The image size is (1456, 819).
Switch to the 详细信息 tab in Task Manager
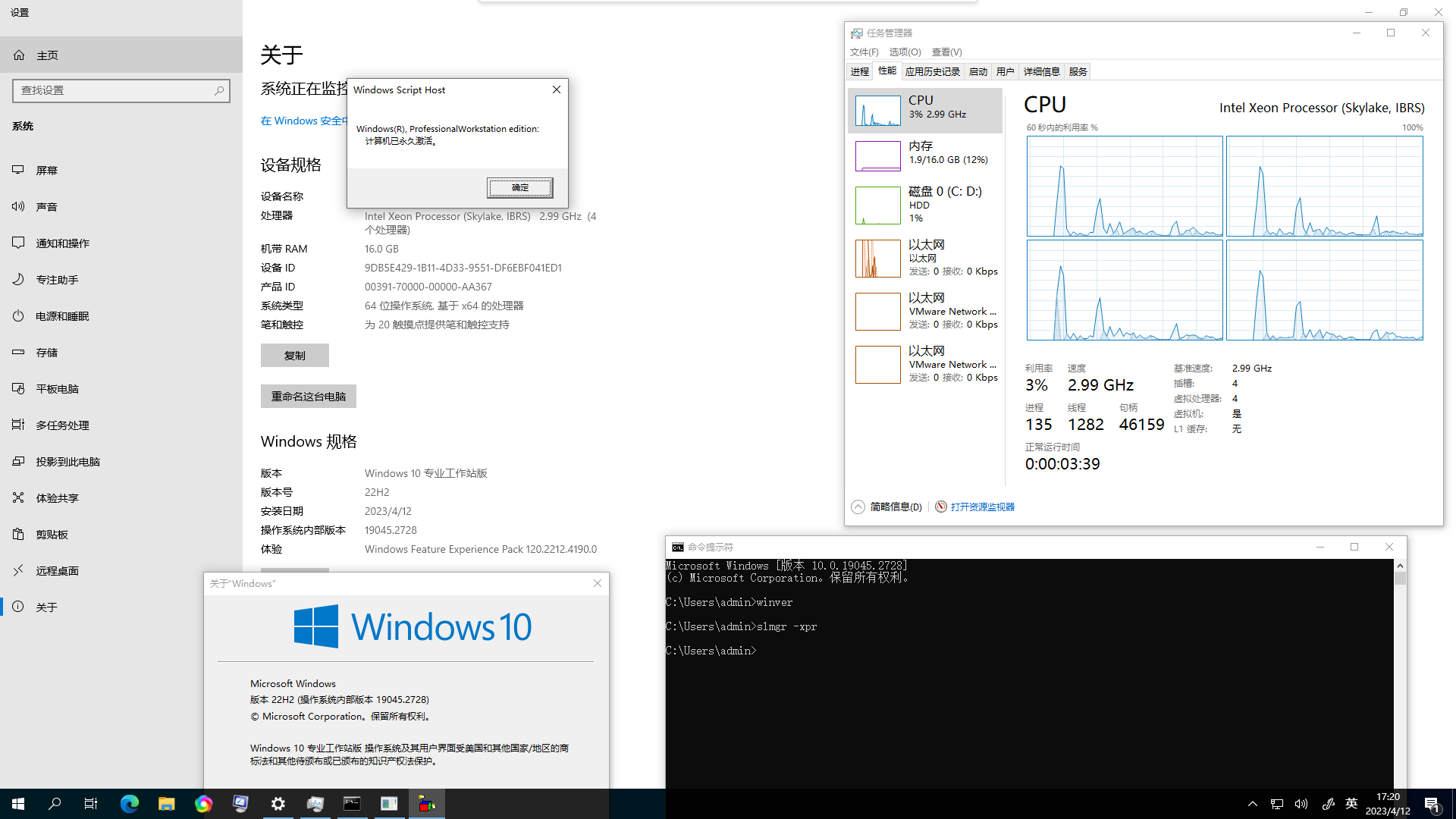[1042, 71]
